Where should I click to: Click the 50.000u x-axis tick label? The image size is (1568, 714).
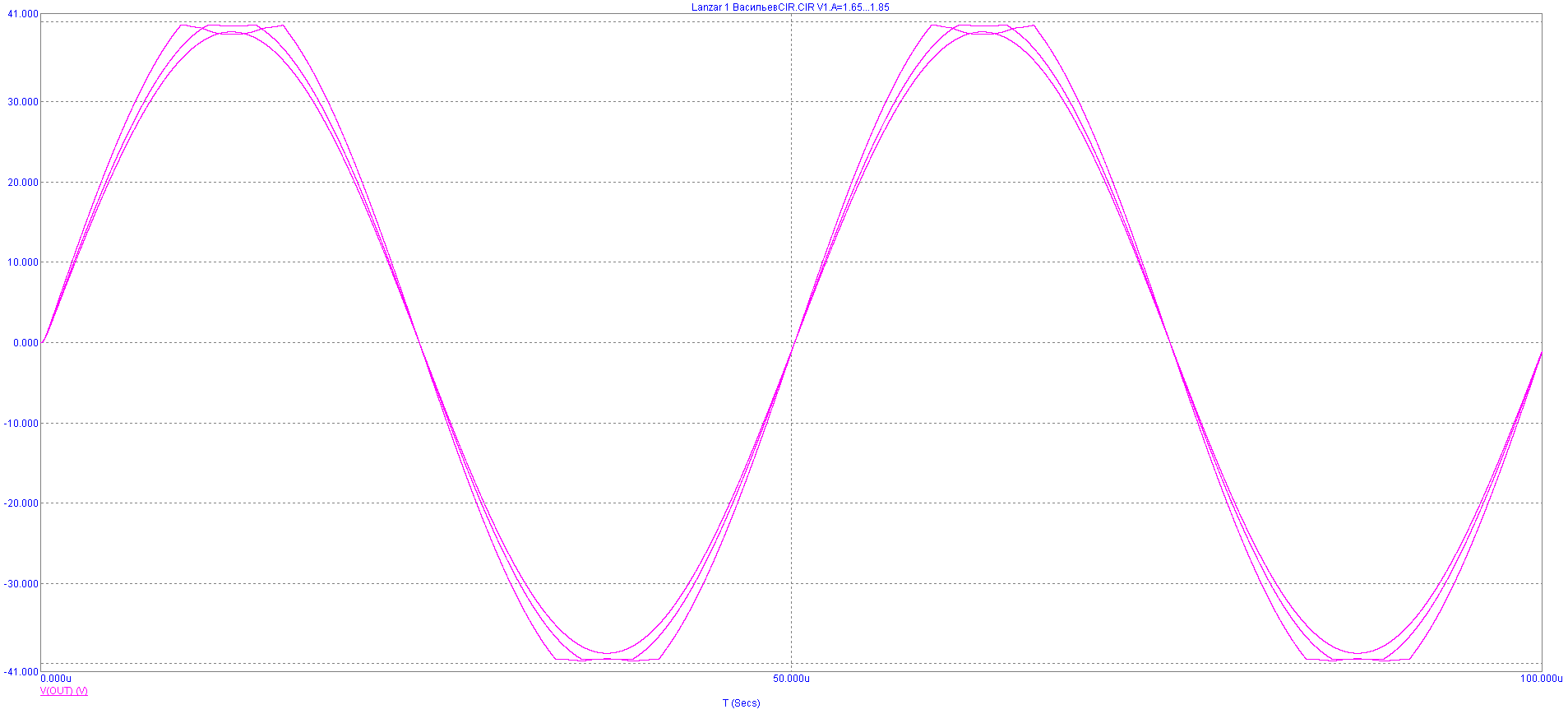[x=791, y=679]
